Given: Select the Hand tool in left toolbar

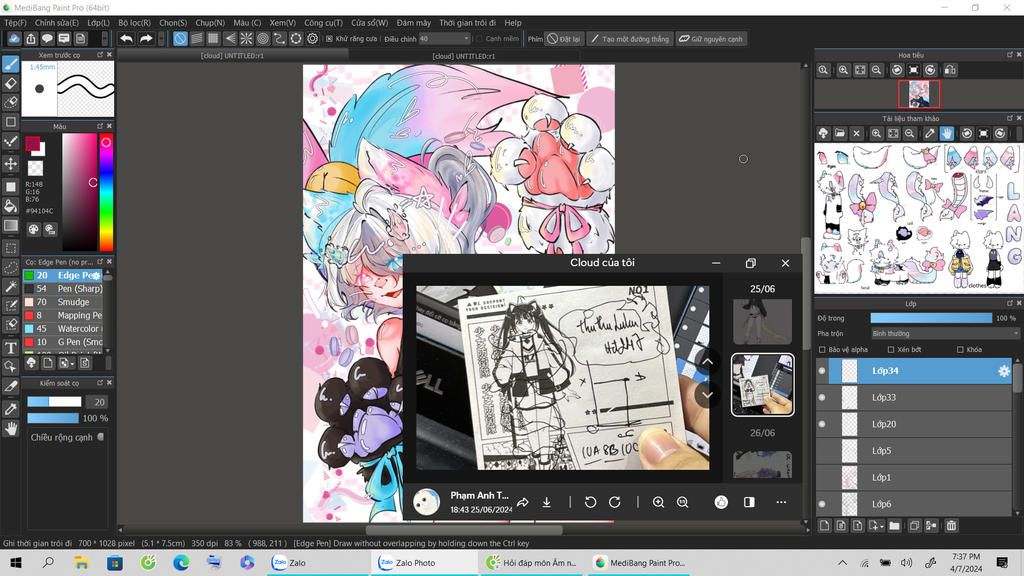Looking at the screenshot, I should pos(10,428).
